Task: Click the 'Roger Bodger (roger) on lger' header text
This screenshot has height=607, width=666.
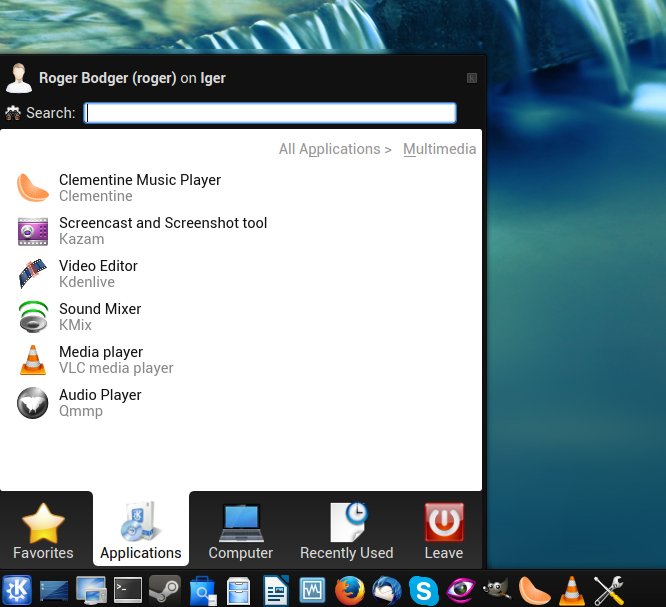Action: coord(132,78)
